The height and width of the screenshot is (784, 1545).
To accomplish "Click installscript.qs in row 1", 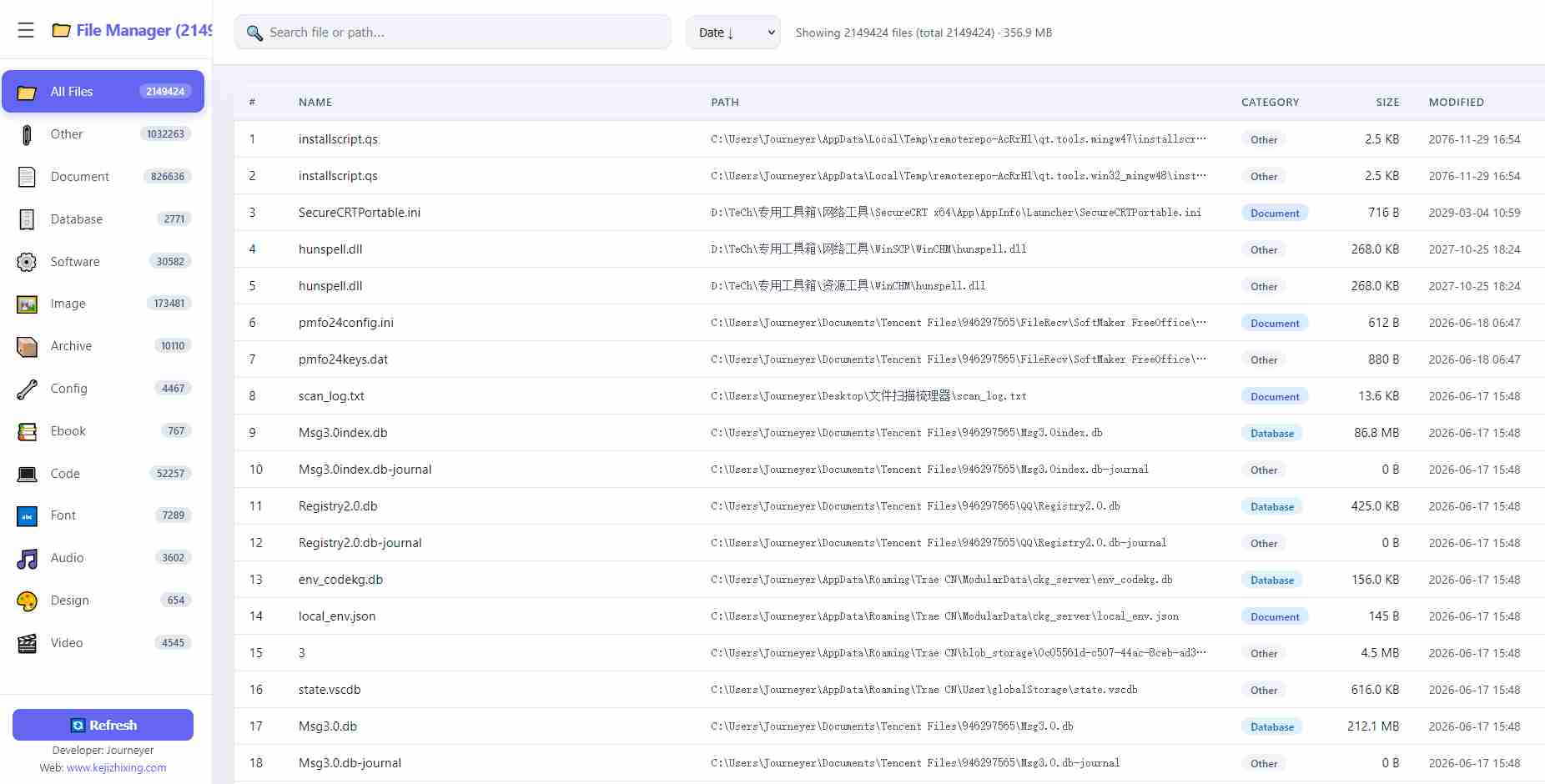I will pyautogui.click(x=338, y=139).
